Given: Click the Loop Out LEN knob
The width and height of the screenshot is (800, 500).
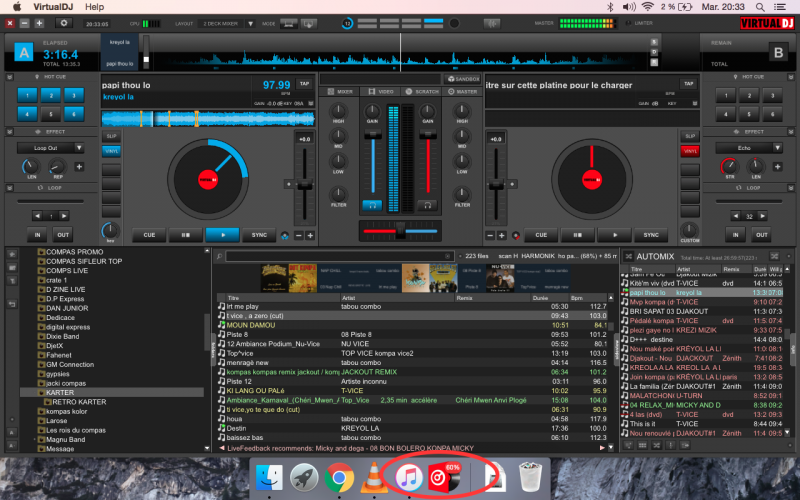Looking at the screenshot, I should (31, 166).
